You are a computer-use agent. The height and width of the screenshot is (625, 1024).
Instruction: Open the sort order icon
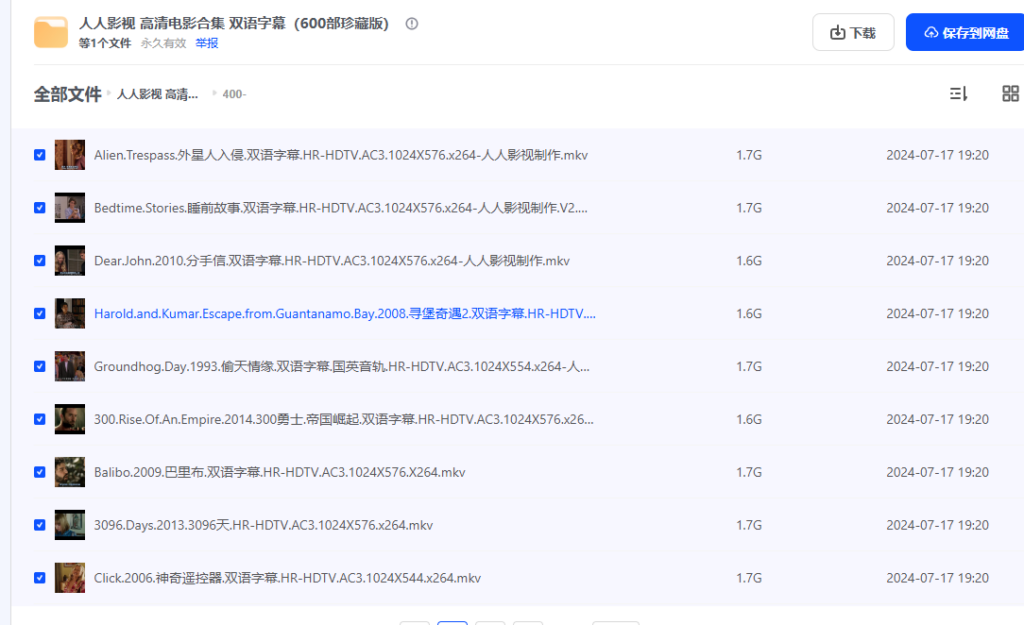tap(958, 93)
